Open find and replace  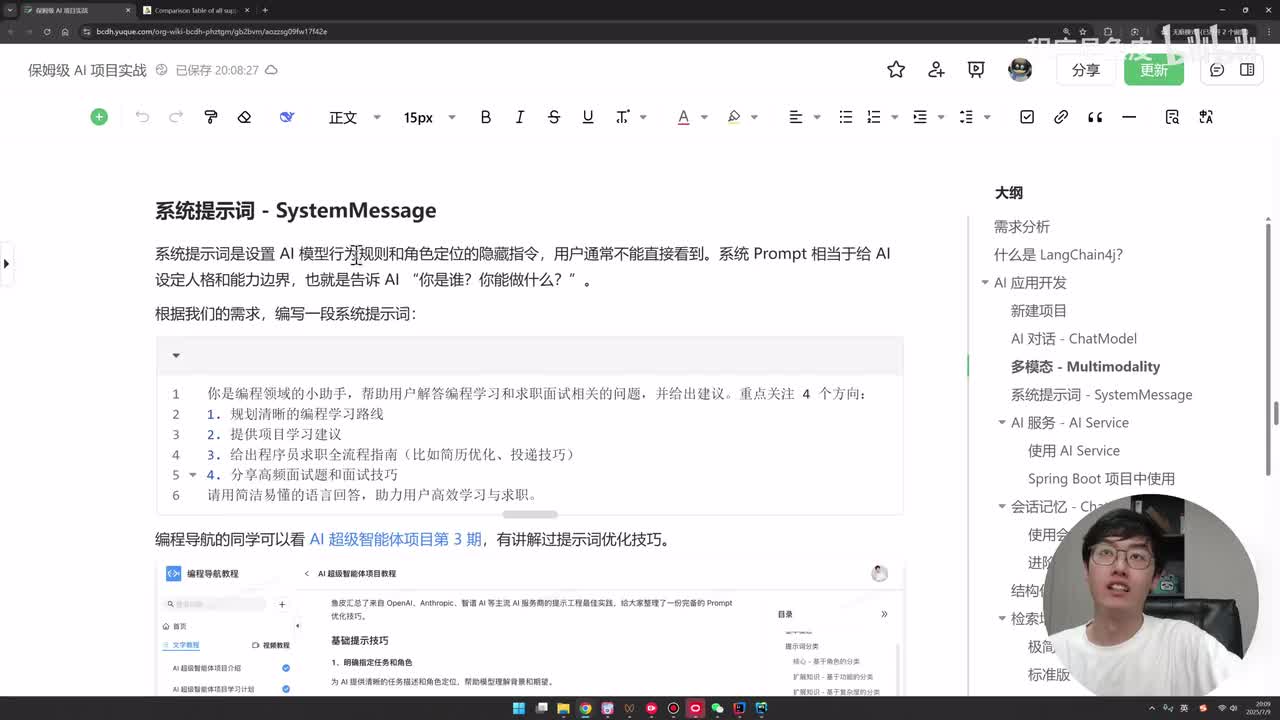(1172, 117)
